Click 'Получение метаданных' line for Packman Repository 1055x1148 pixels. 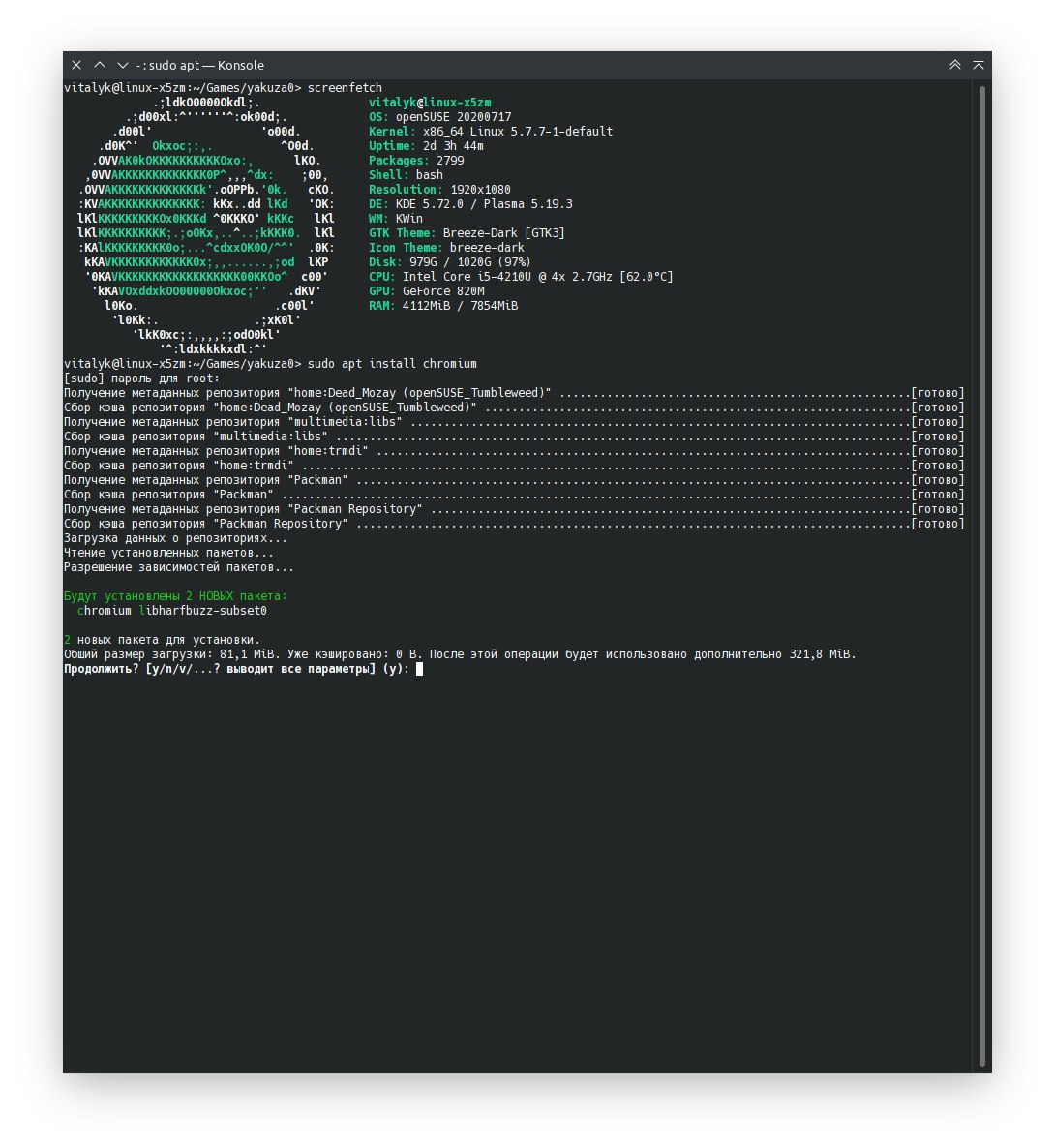pyautogui.click(x=514, y=509)
